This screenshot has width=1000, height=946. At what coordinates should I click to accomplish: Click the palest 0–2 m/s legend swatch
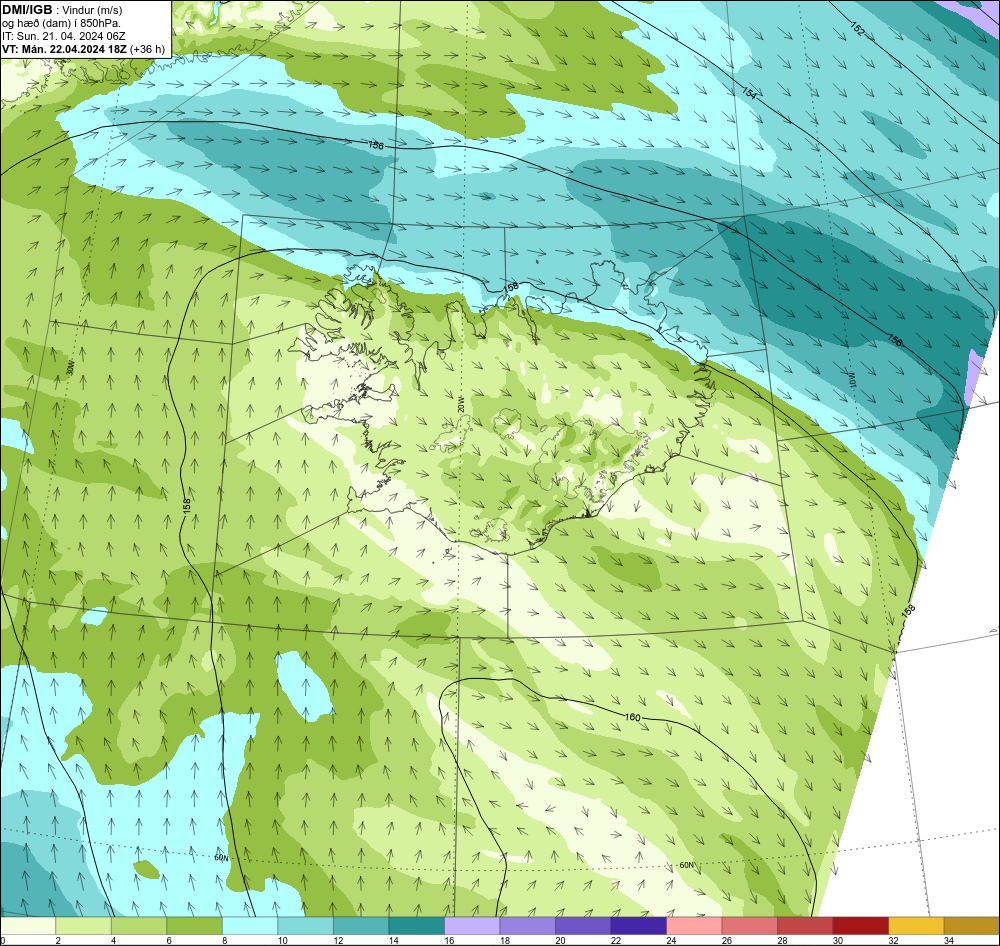coord(28,926)
